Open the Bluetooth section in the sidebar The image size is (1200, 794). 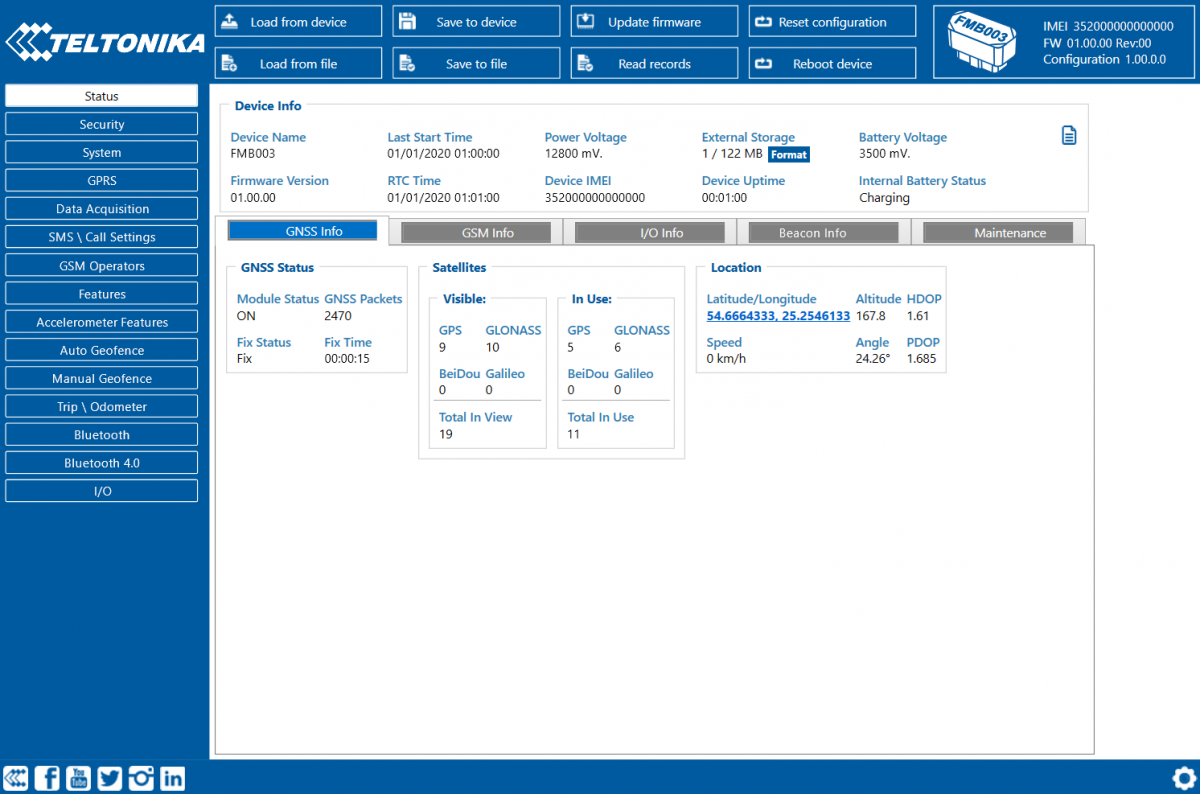[x=101, y=434]
